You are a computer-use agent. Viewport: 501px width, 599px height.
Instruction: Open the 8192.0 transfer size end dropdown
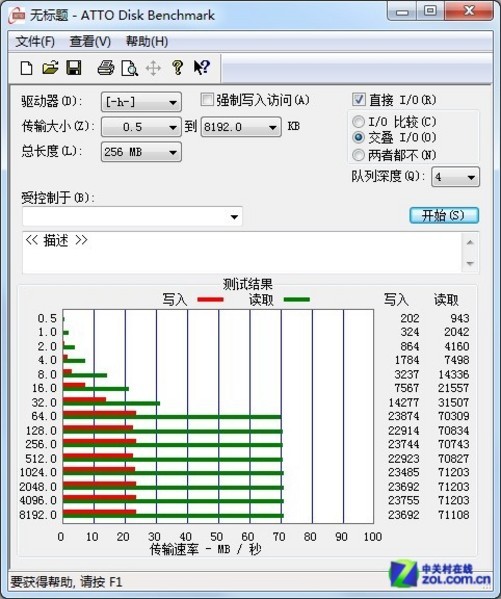241,127
